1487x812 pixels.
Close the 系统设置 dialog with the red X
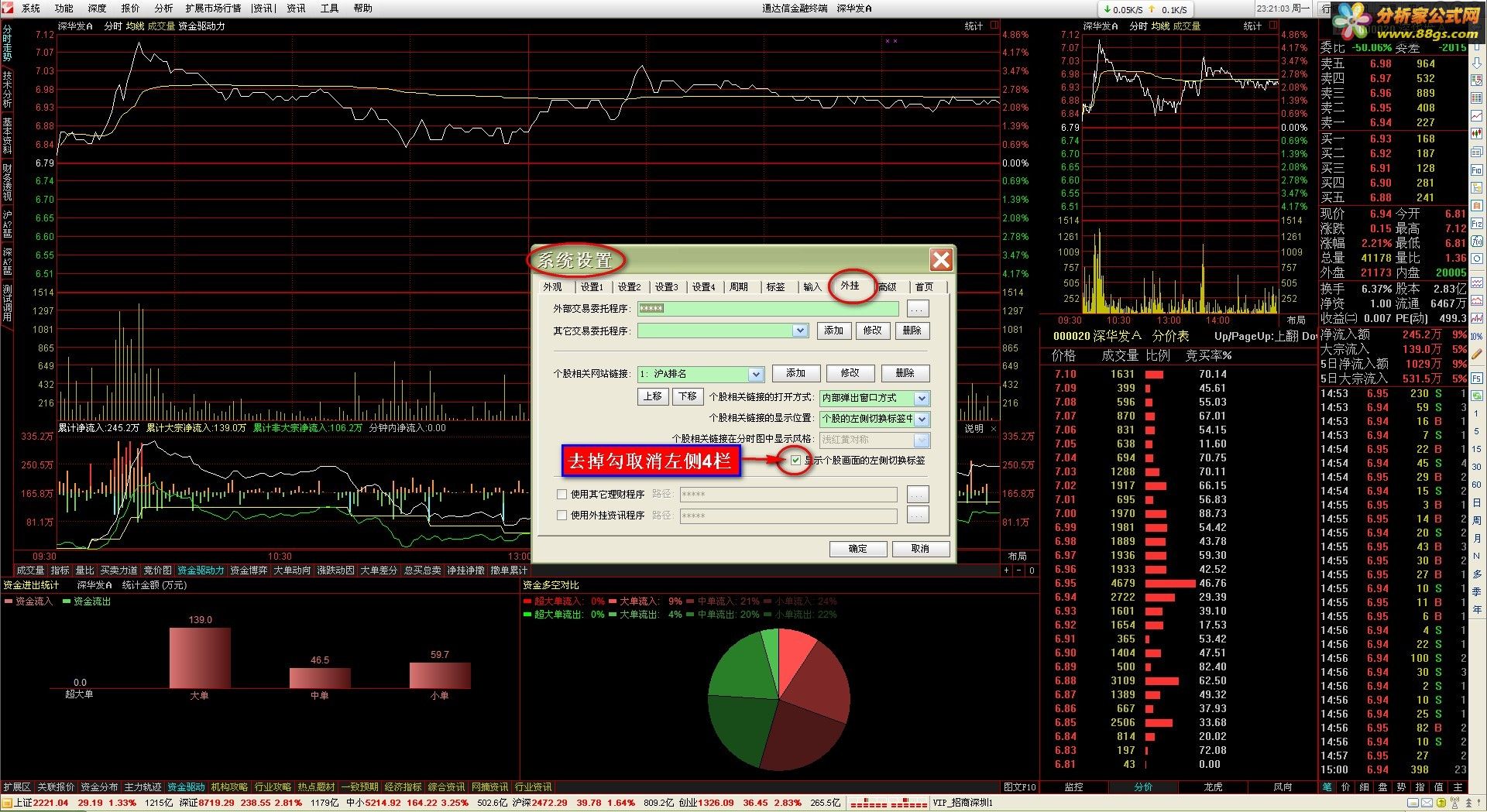click(941, 259)
